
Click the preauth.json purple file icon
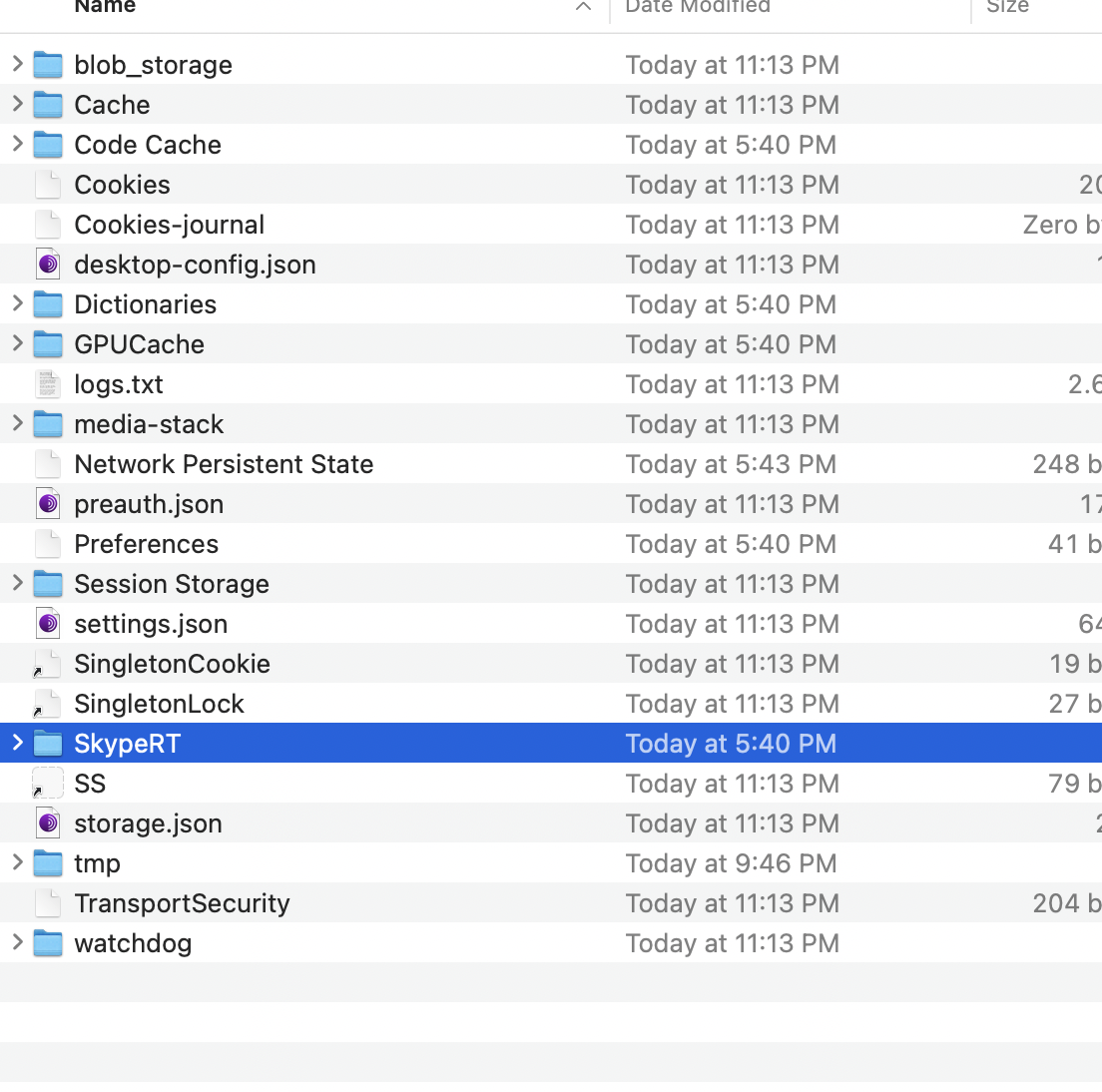point(48,504)
